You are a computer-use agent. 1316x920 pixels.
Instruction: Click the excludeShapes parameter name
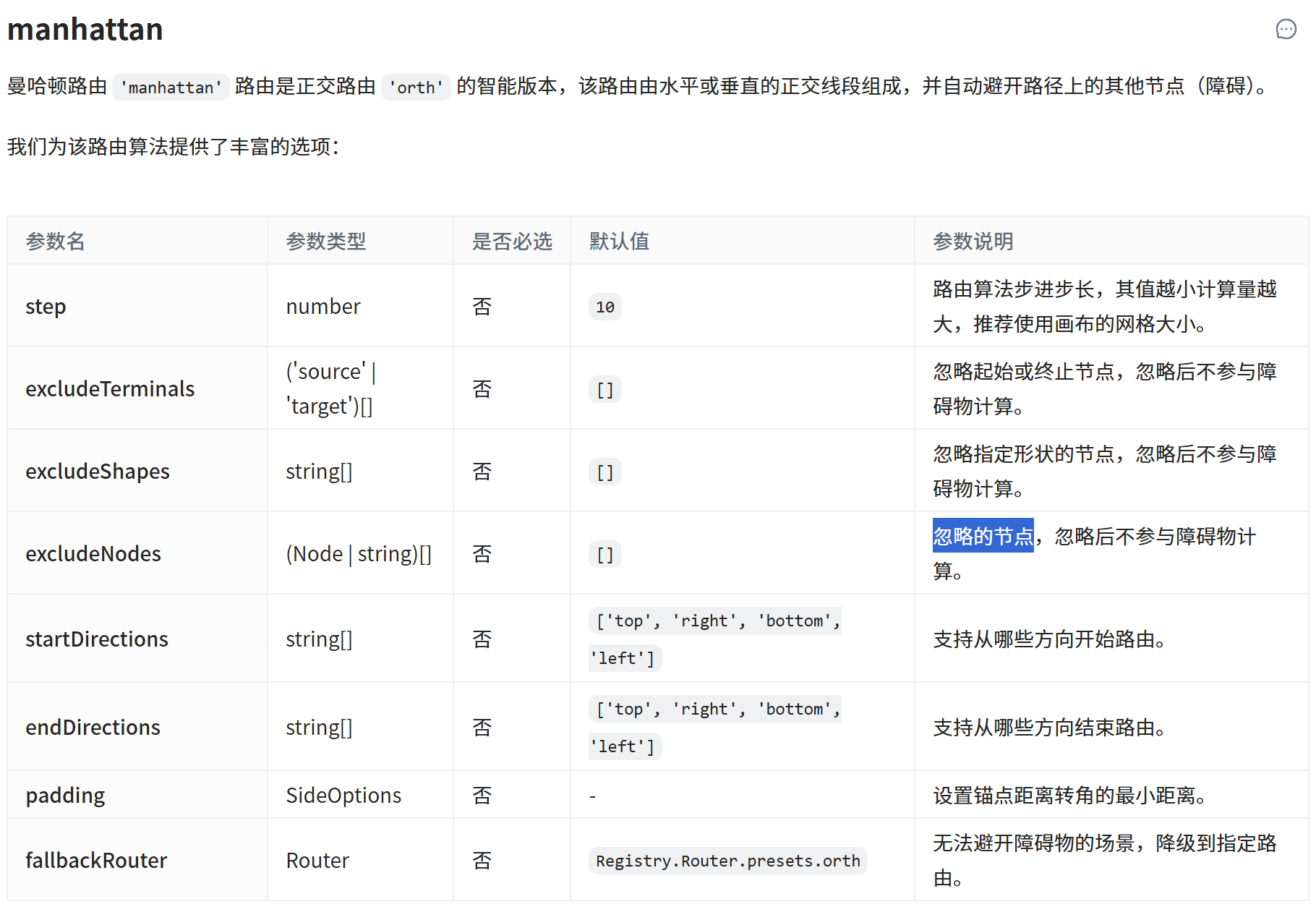pos(98,472)
